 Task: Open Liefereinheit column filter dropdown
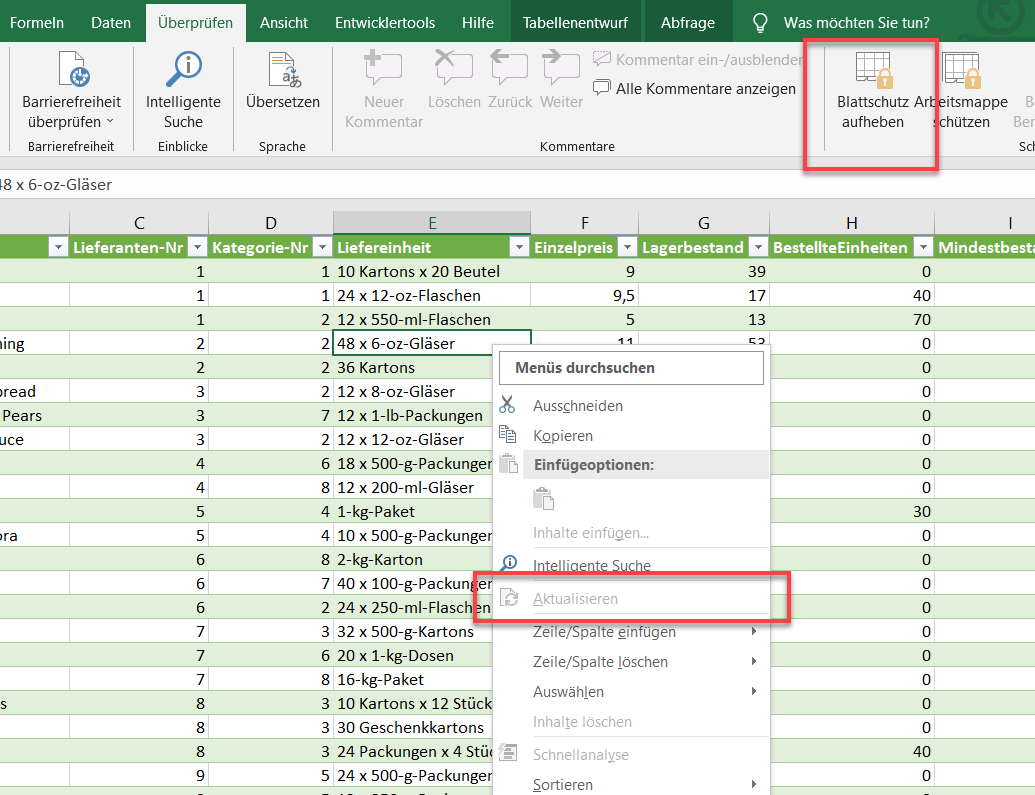(x=519, y=248)
